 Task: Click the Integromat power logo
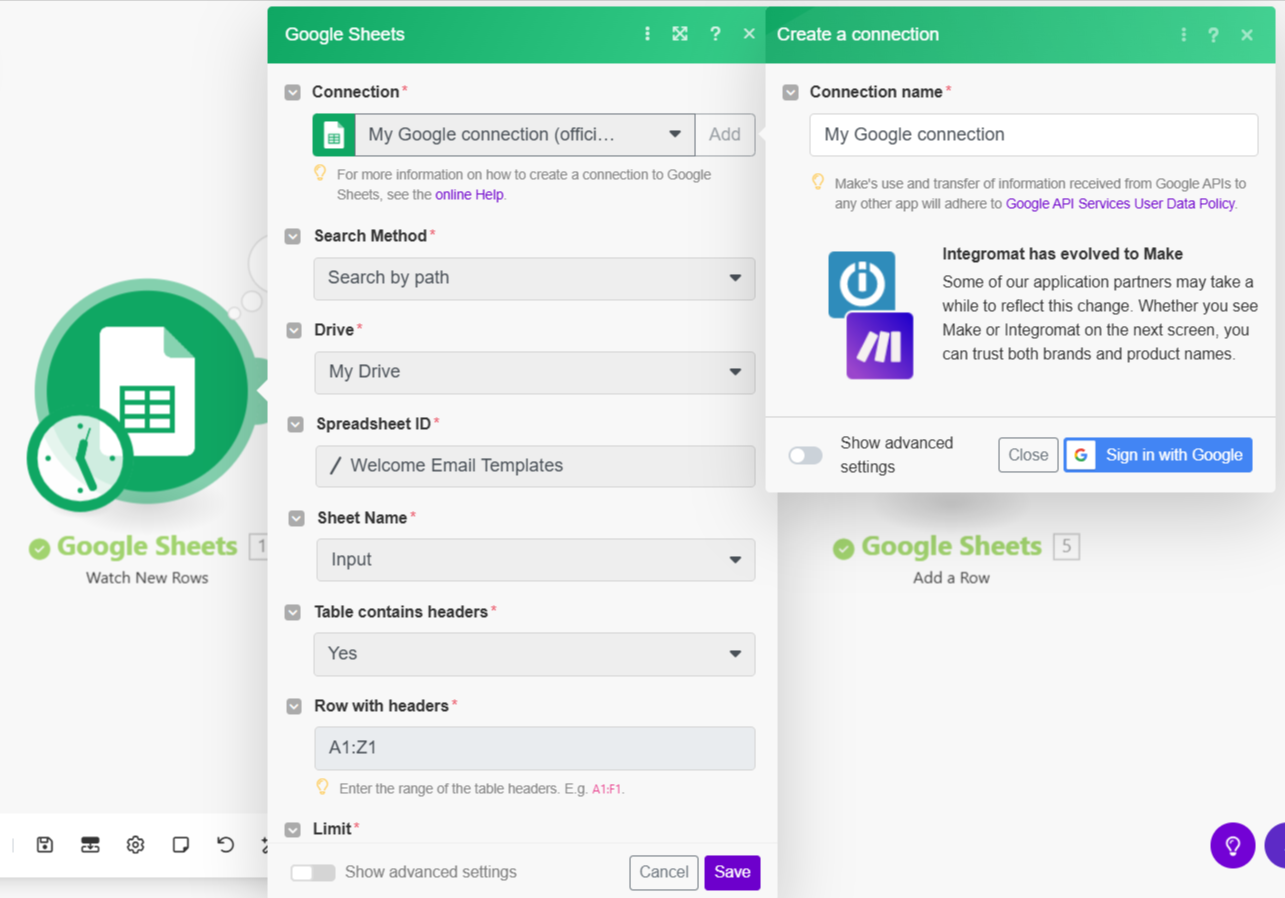tap(861, 284)
